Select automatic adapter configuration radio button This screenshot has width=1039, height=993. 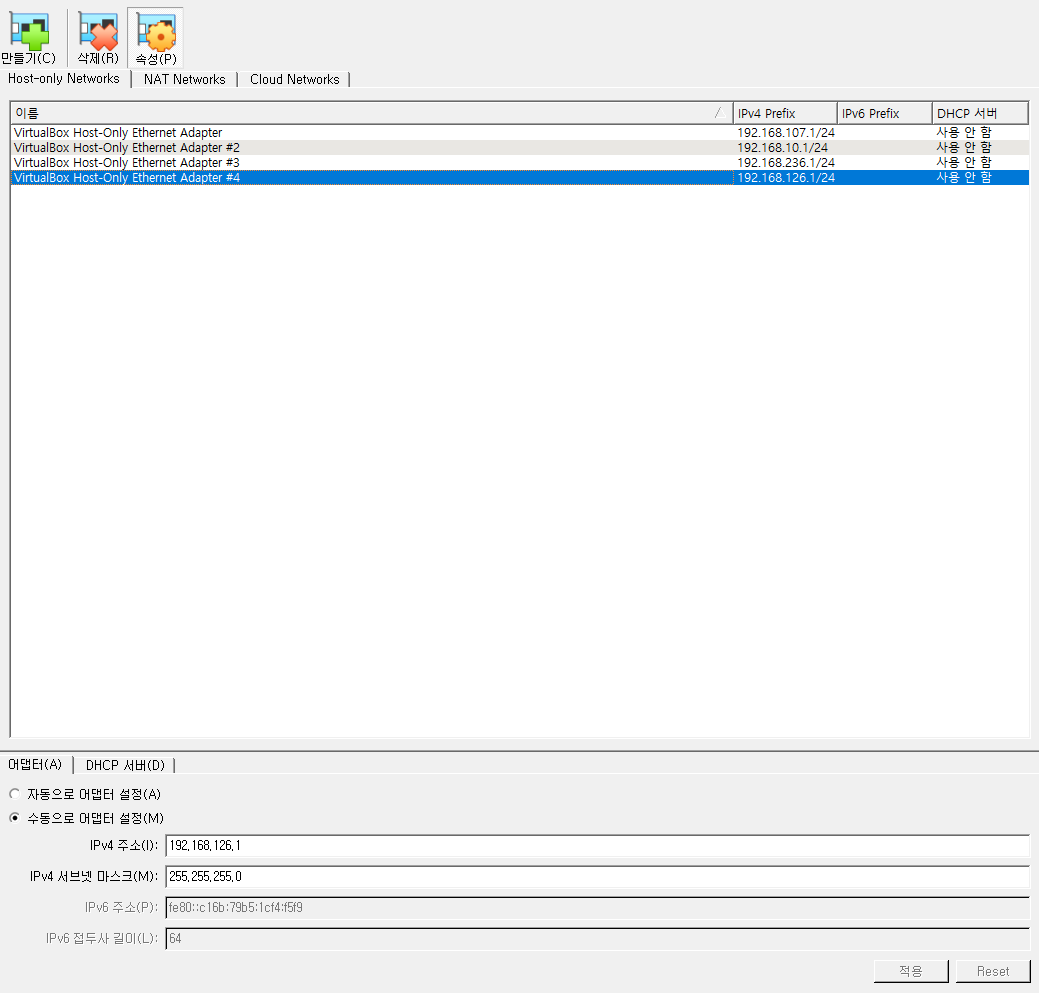tap(15, 794)
